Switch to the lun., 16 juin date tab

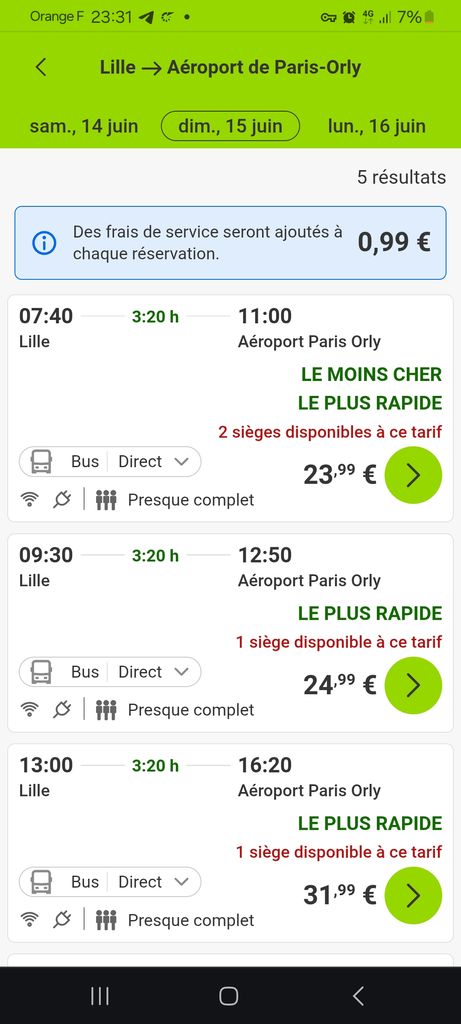[377, 126]
